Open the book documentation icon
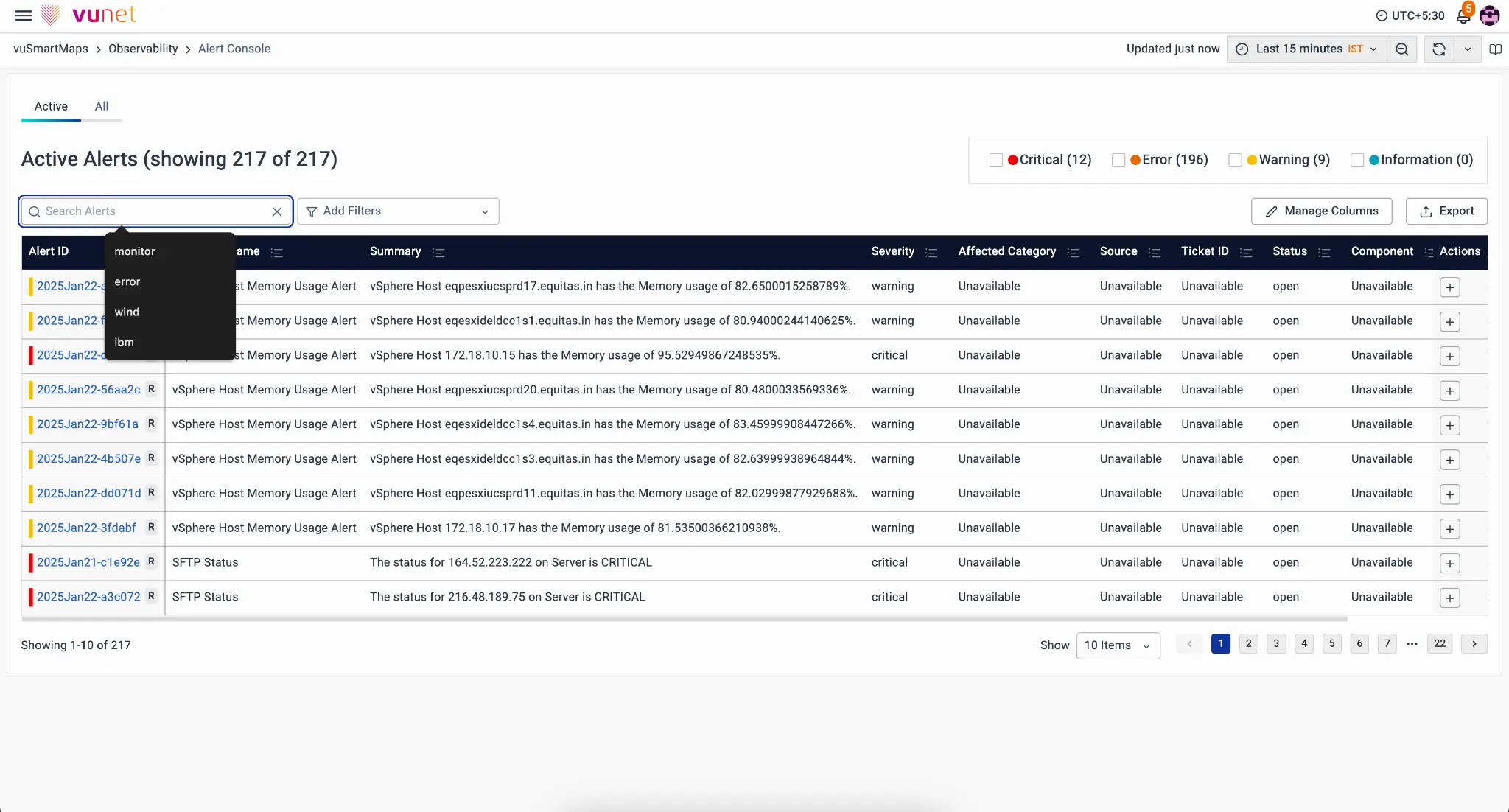1509x812 pixels. pyautogui.click(x=1495, y=49)
